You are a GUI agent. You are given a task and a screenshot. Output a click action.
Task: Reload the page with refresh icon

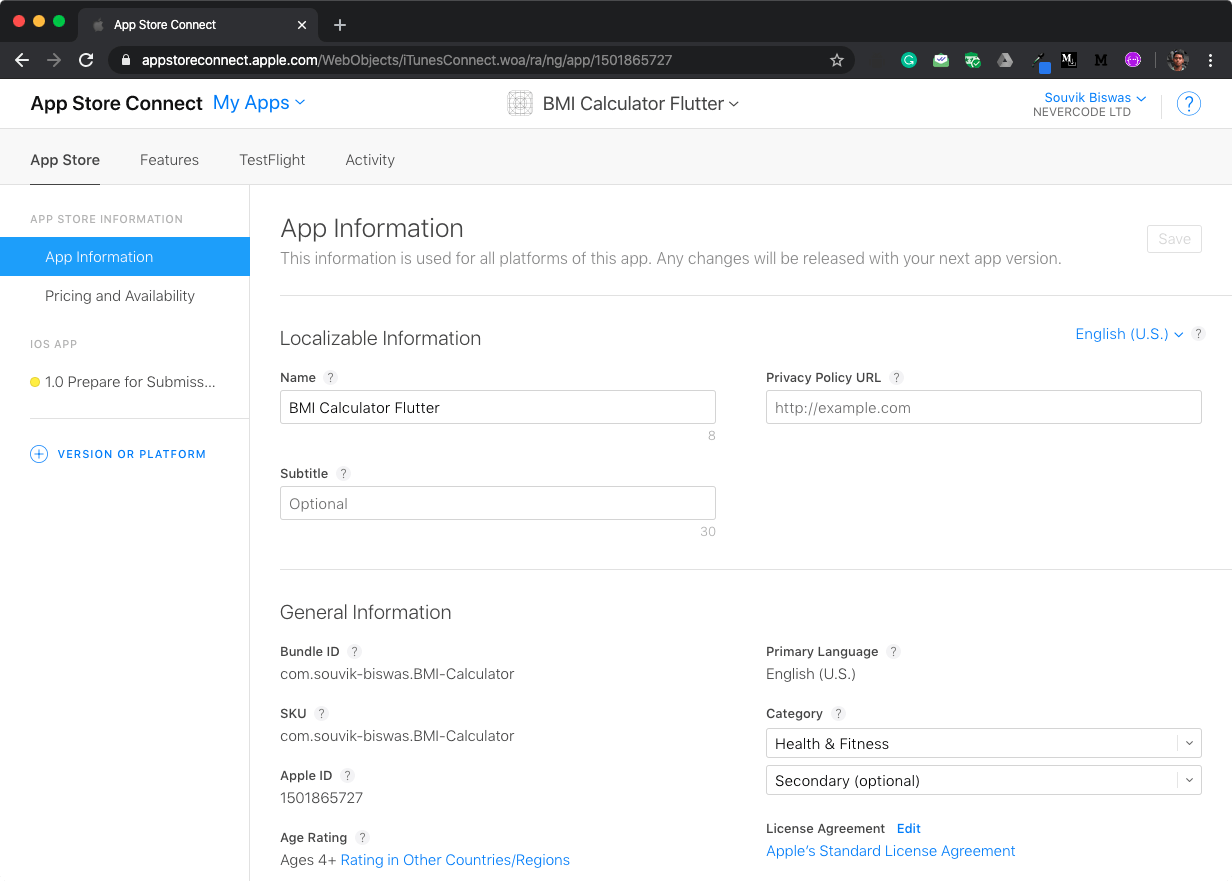[x=86, y=60]
